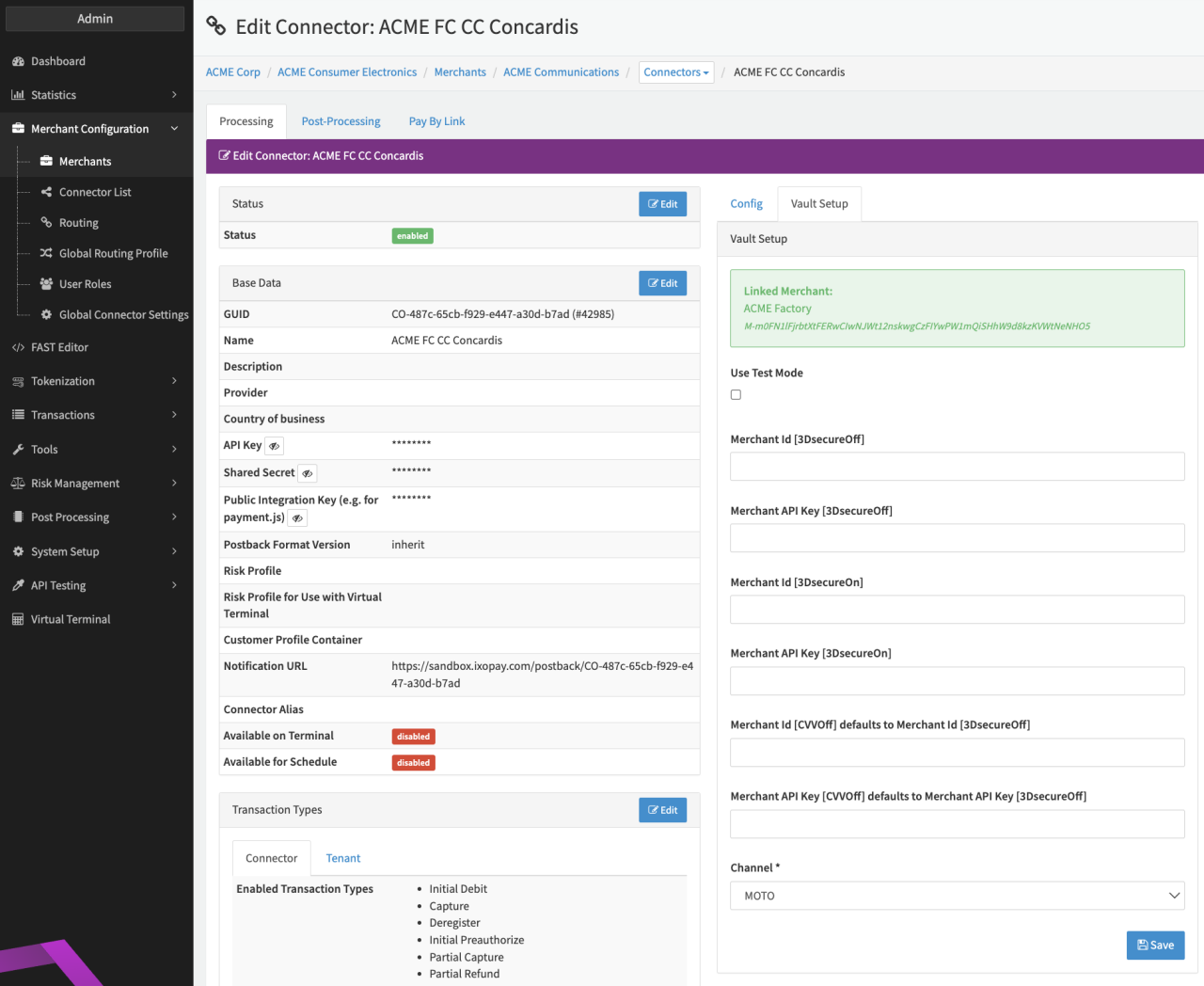The image size is (1204, 986).
Task: Click the Dashboard icon in sidebar
Action: [x=18, y=61]
